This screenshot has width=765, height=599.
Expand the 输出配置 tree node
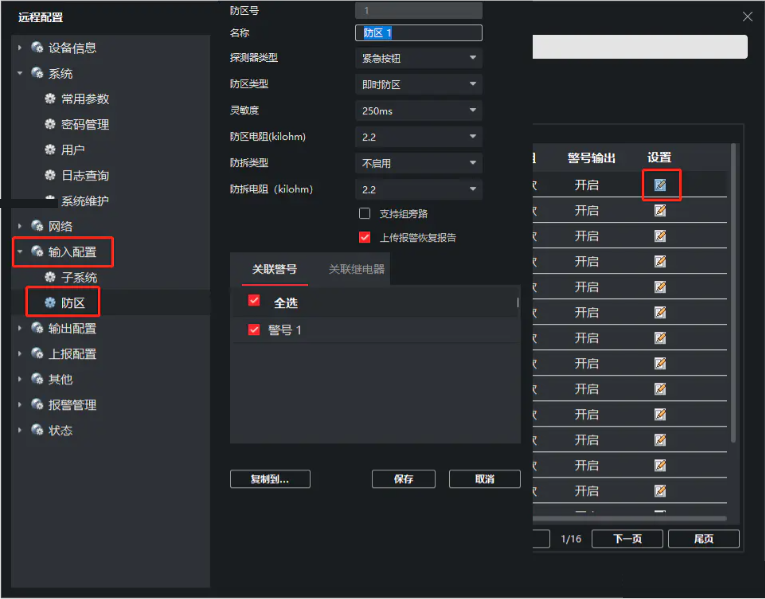click(x=20, y=329)
